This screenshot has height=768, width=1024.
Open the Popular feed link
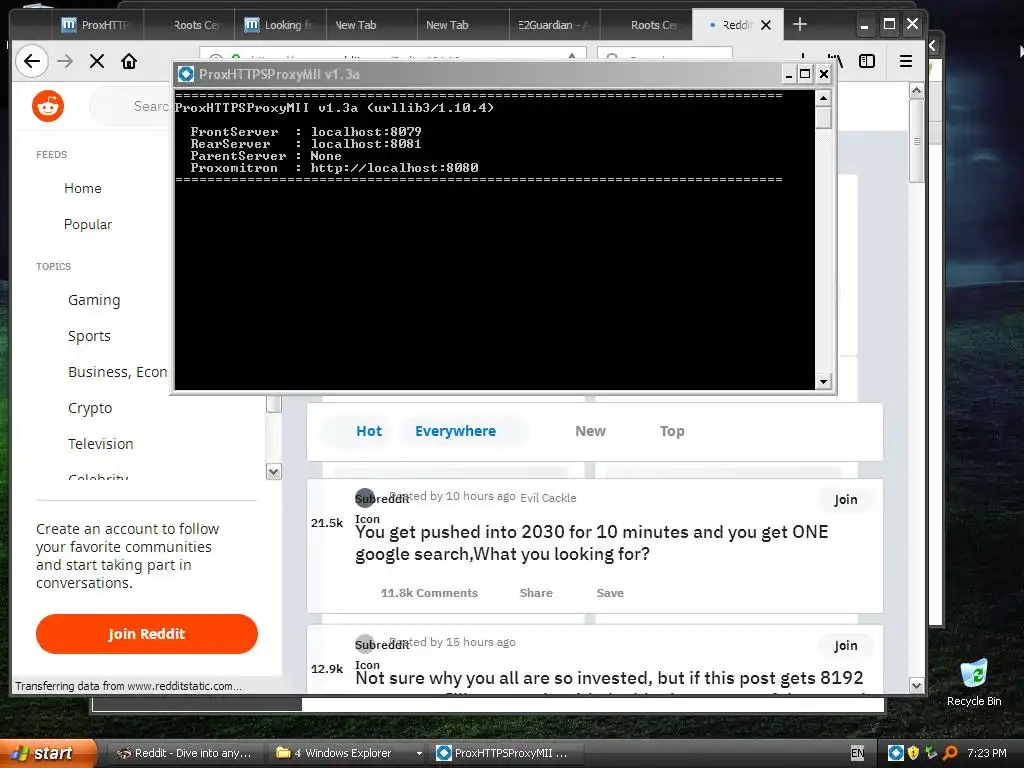88,224
